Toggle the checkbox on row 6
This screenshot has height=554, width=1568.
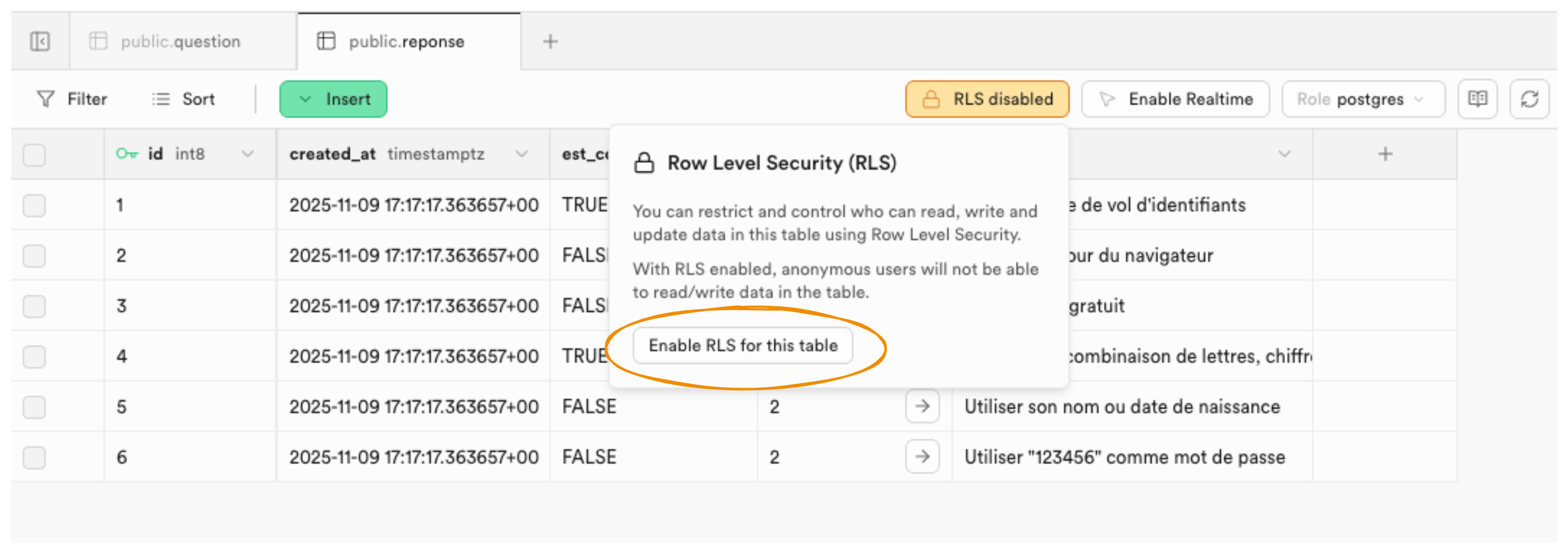click(34, 457)
